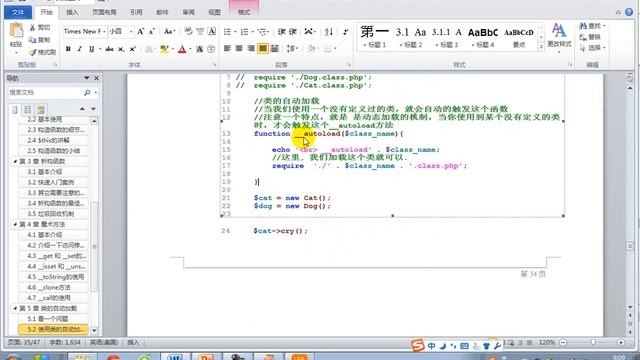Toggle Italic formatting
640x360 pixels.
80,49
